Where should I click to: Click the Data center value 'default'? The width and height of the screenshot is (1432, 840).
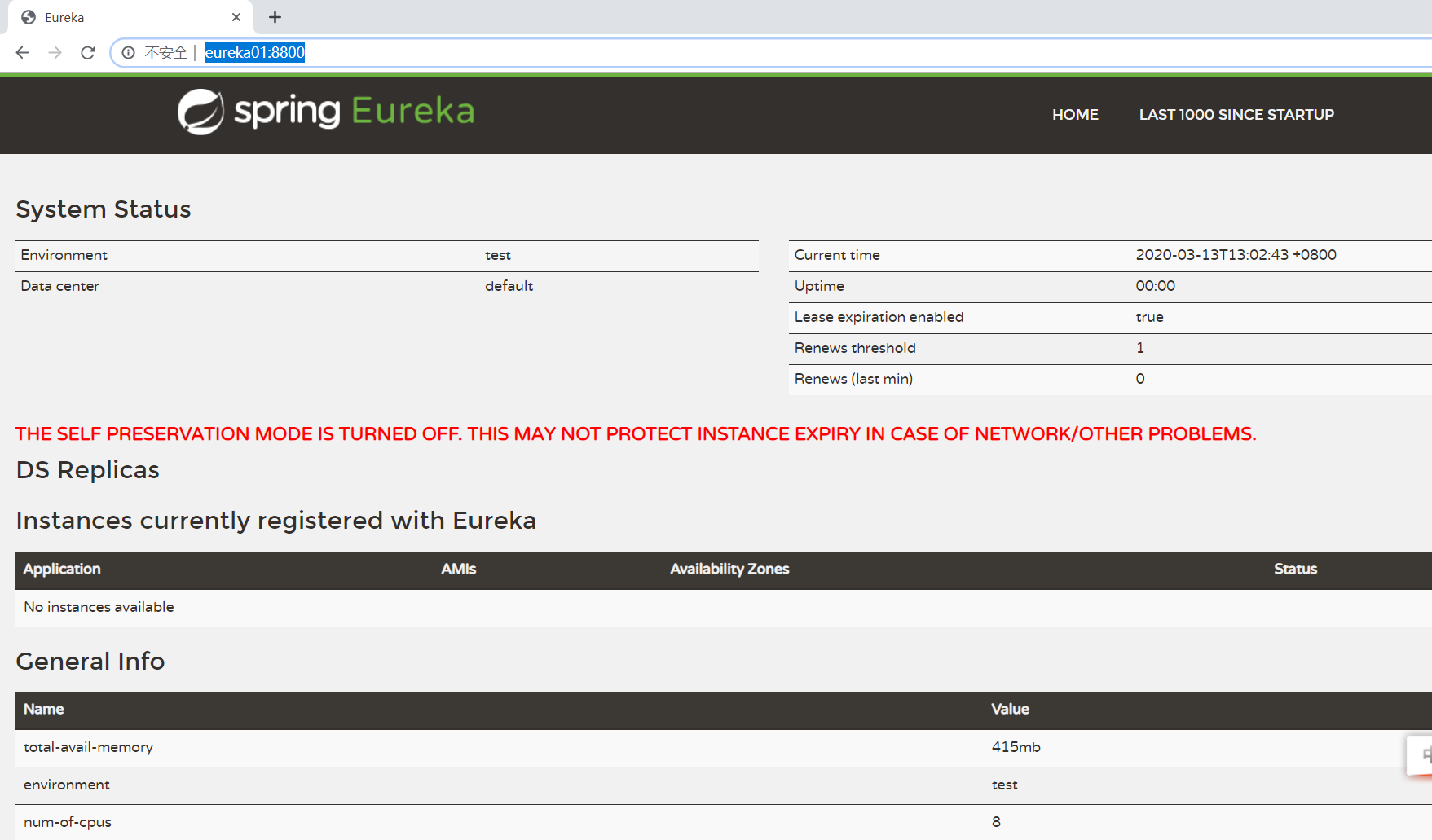coord(509,286)
